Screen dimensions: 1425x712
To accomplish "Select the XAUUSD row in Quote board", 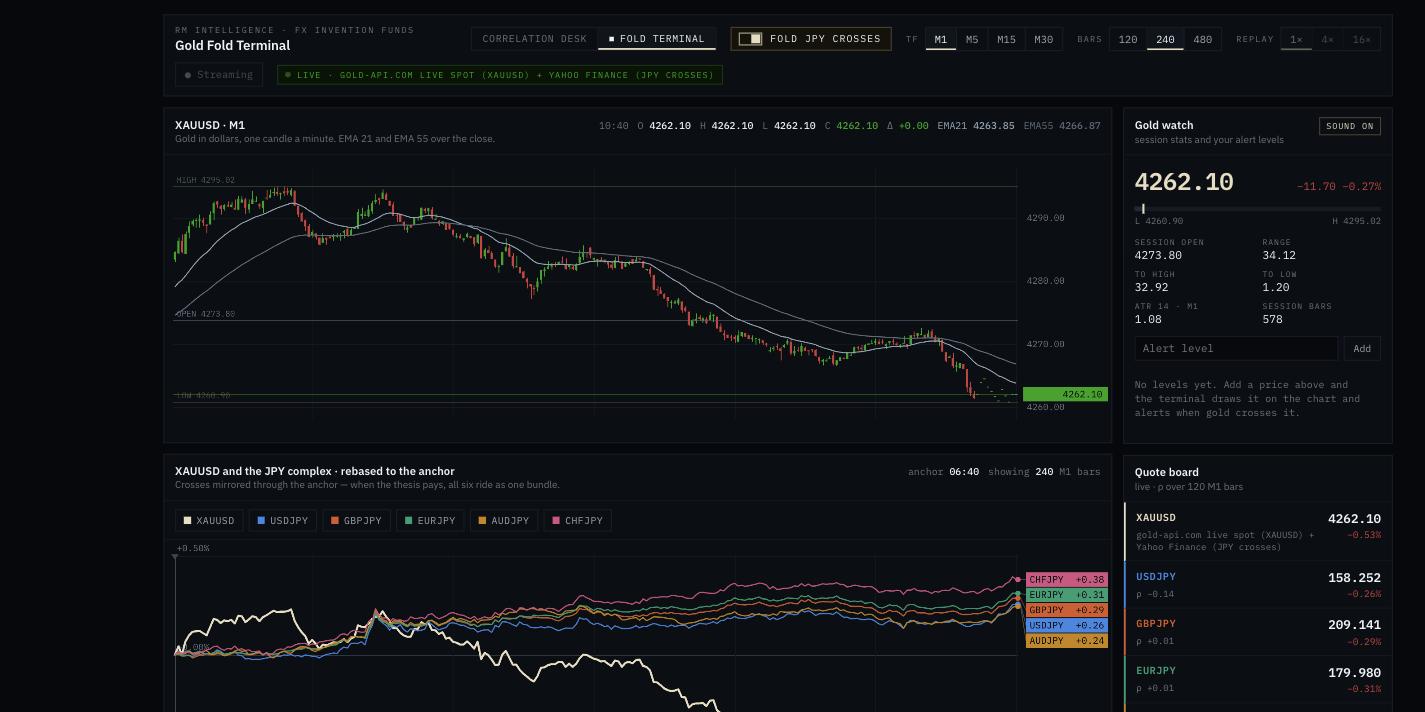I will pyautogui.click(x=1258, y=531).
